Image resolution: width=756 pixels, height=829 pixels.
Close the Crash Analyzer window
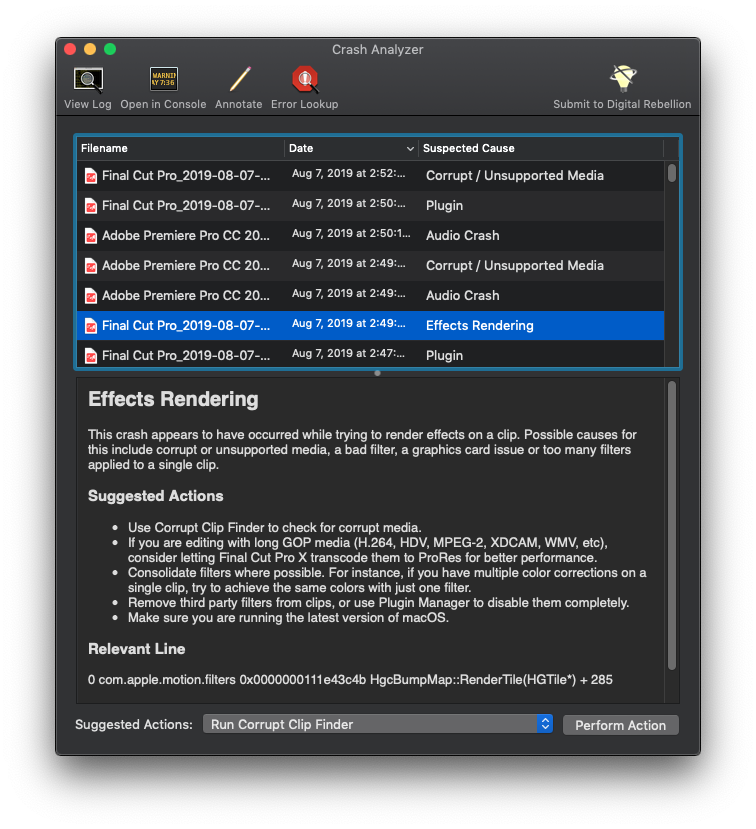point(70,49)
